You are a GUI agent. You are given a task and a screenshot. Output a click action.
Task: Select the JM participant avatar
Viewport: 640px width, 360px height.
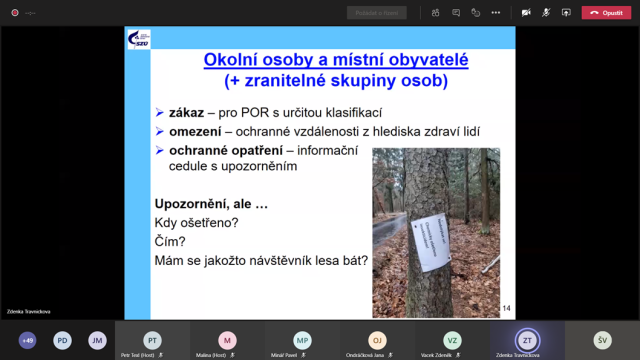(97, 340)
